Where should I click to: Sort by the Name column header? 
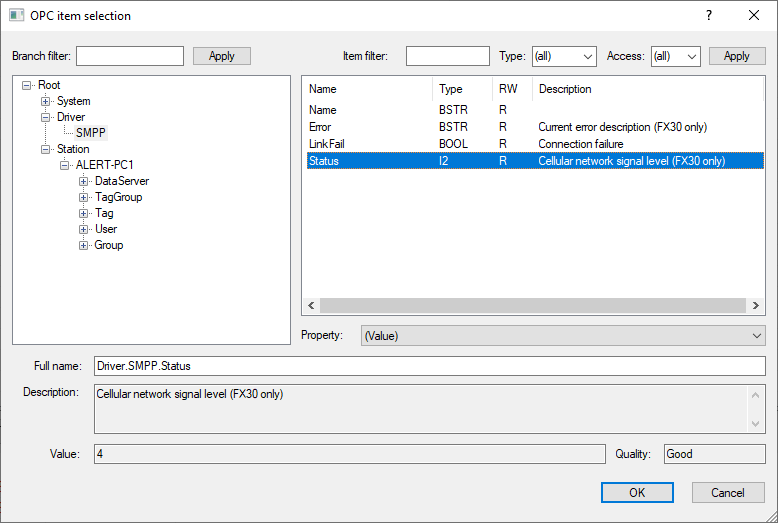click(x=368, y=89)
